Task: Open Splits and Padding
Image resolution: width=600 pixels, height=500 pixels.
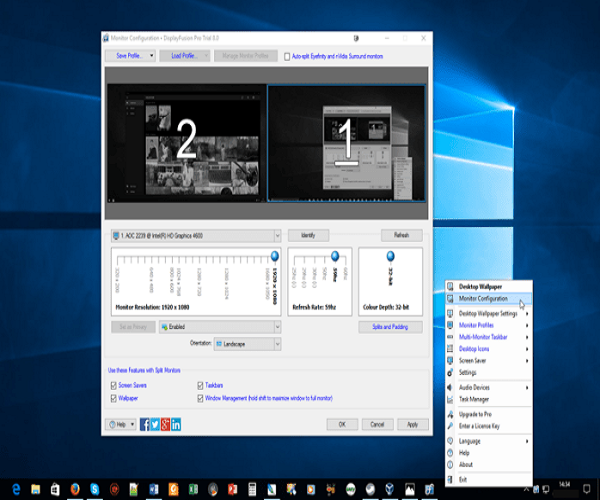Action: 390,327
